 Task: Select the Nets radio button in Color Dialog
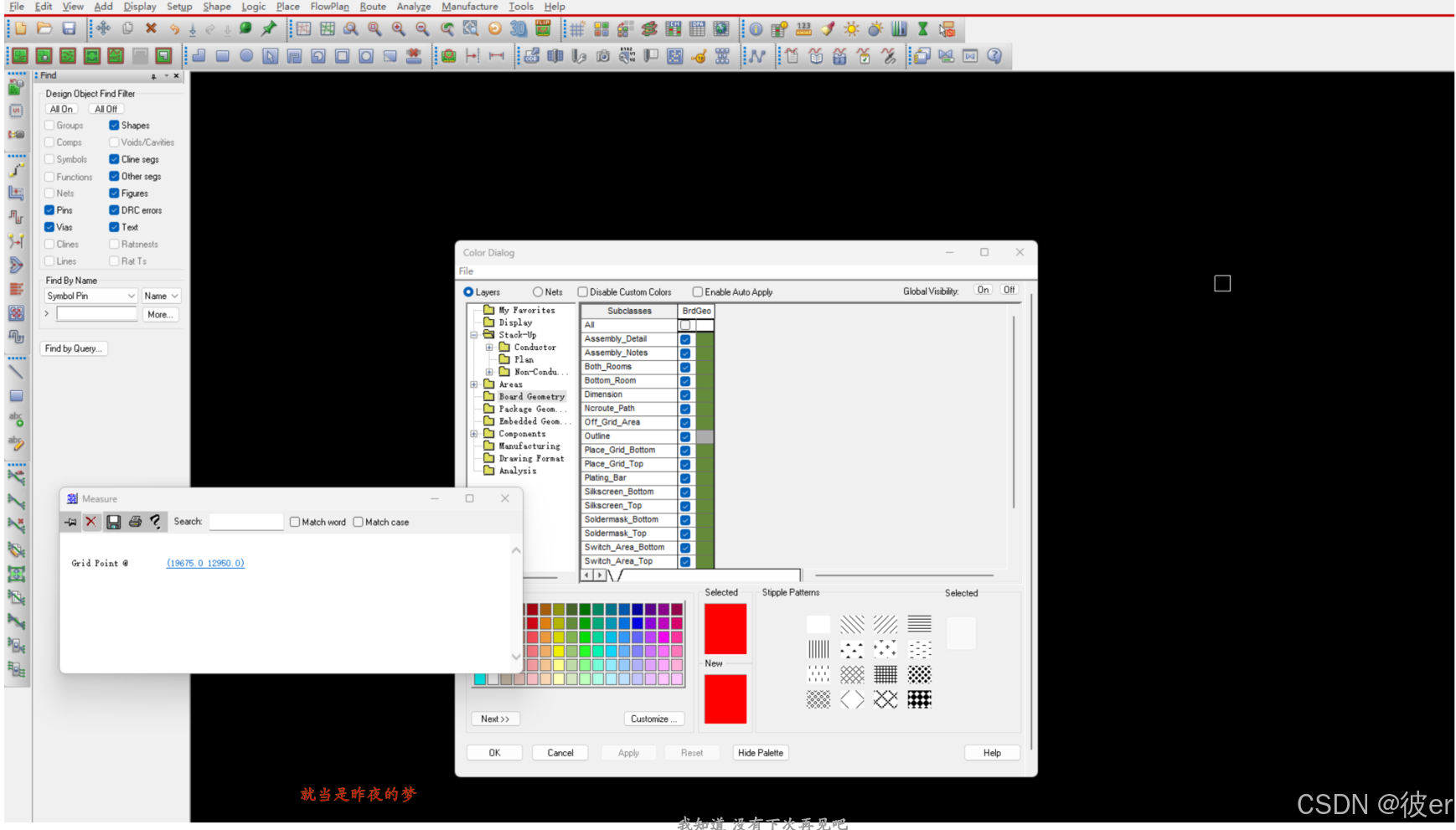point(538,292)
